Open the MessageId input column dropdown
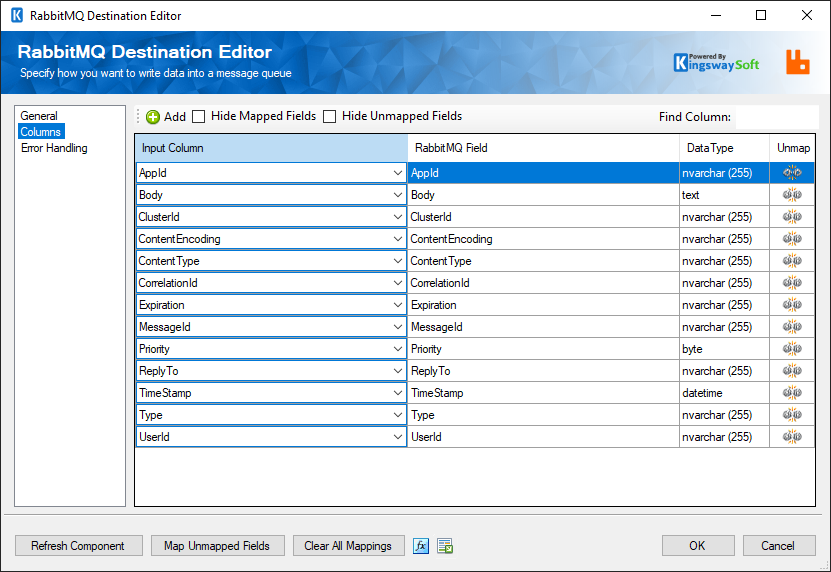Image resolution: width=831 pixels, height=572 pixels. pyautogui.click(x=397, y=327)
